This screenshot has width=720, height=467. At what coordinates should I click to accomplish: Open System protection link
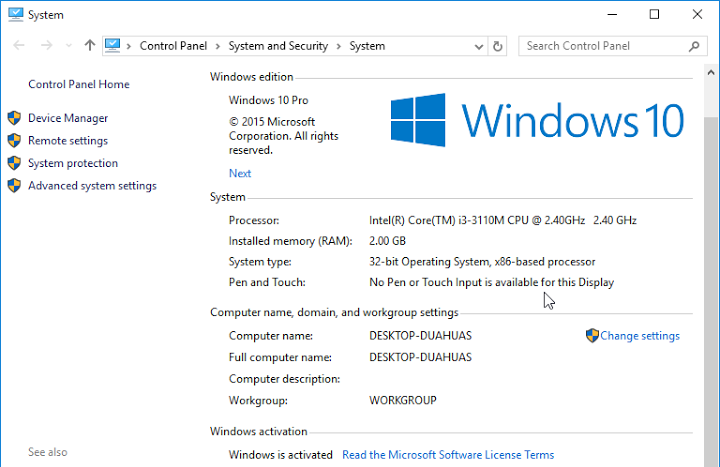tap(73, 163)
